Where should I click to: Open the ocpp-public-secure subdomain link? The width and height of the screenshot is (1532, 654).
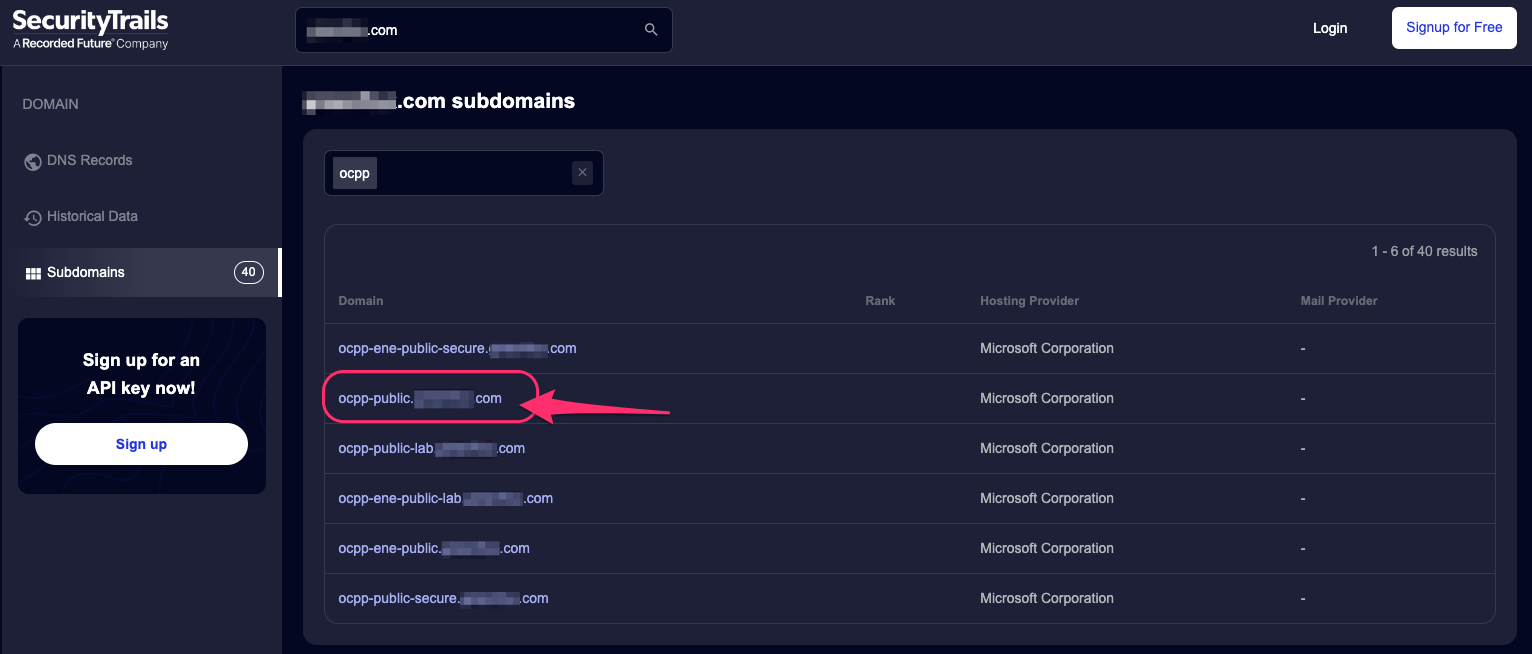[443, 598]
